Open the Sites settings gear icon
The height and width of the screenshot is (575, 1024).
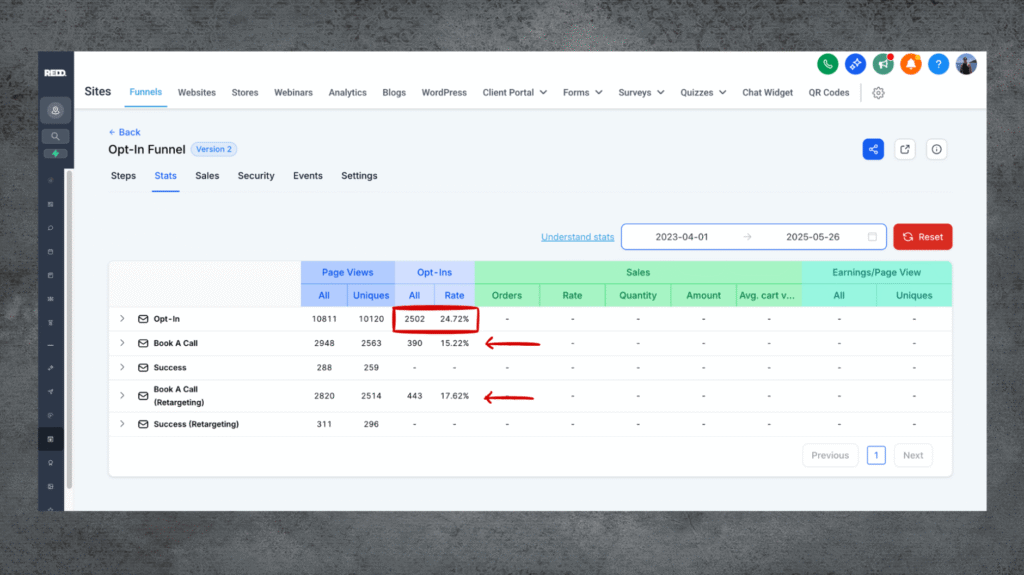coord(878,93)
